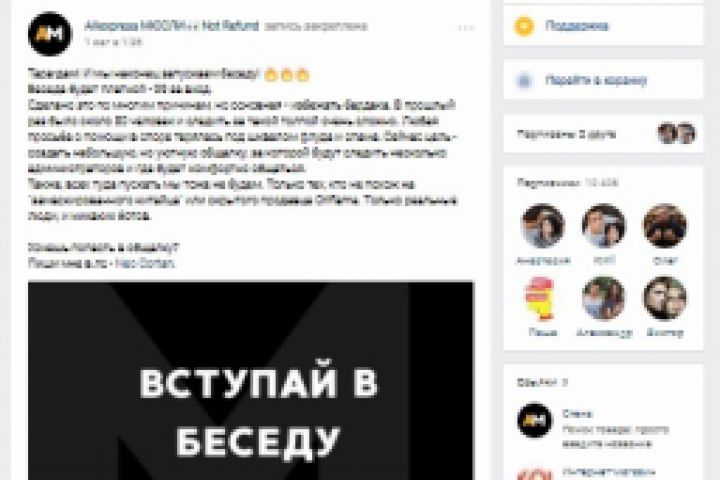Viewport: 720px width, 480px height.
Task: Open the ВСТУПАЙ В БЕСЕДУ post image
Action: 251,381
